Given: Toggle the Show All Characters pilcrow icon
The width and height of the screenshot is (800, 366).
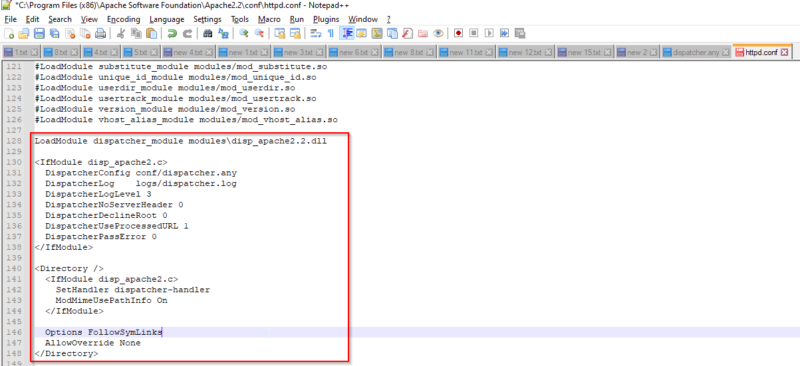Looking at the screenshot, I should 331,33.
